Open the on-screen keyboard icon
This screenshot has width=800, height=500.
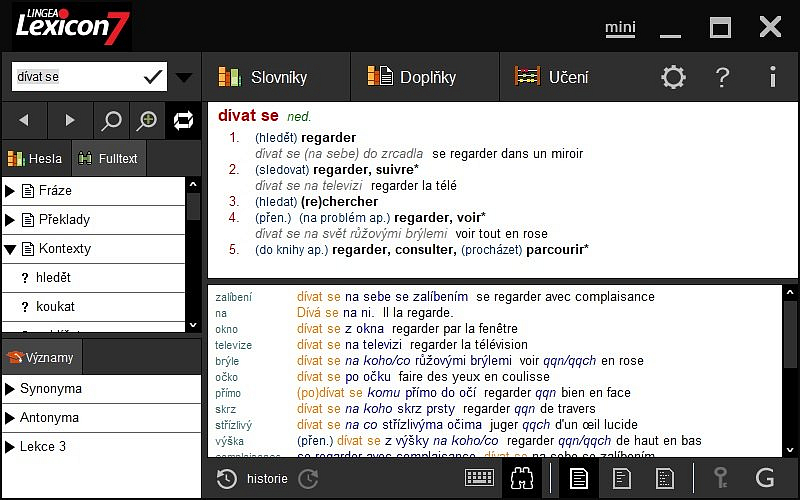point(480,479)
